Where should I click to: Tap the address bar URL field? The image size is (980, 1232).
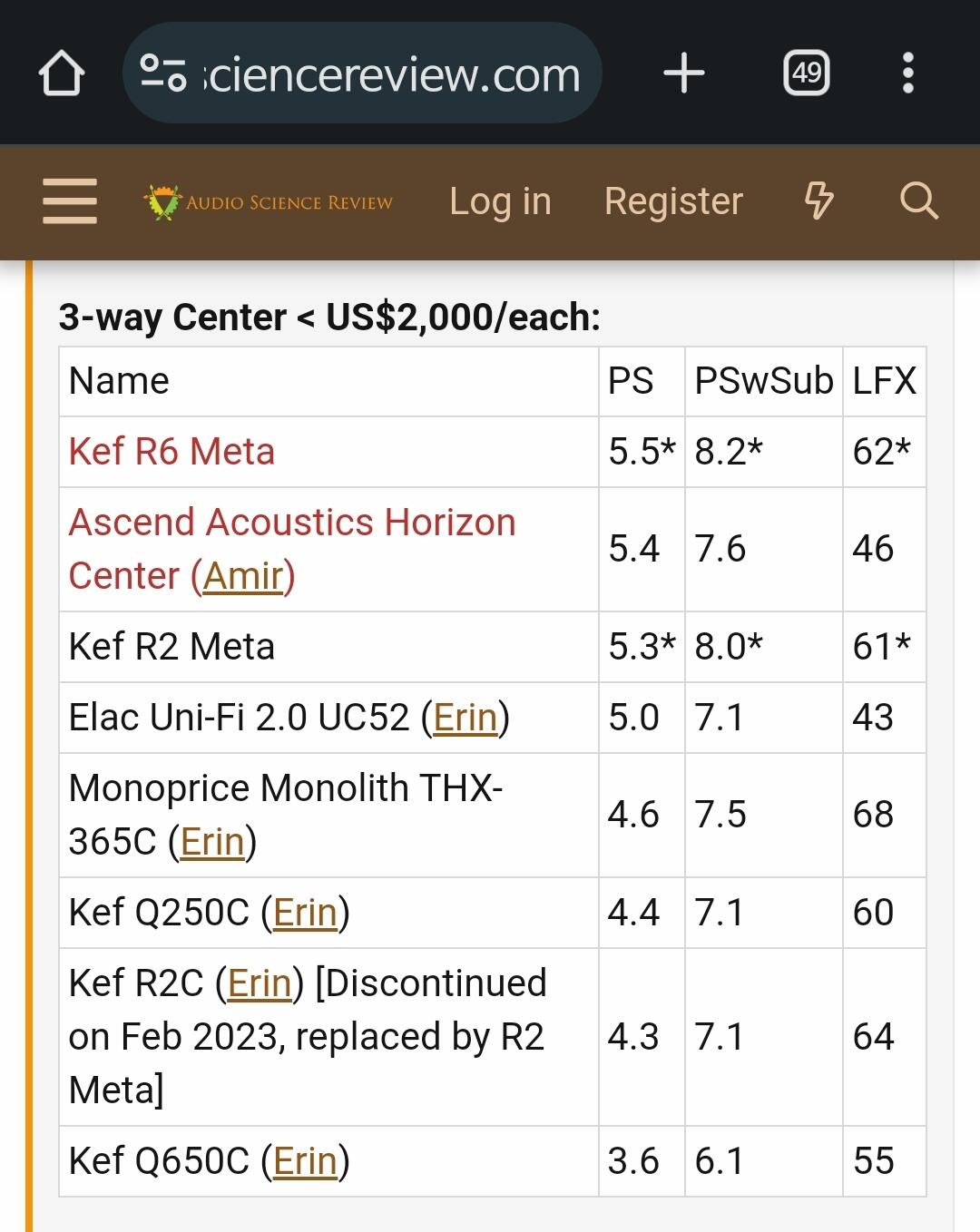click(x=390, y=73)
